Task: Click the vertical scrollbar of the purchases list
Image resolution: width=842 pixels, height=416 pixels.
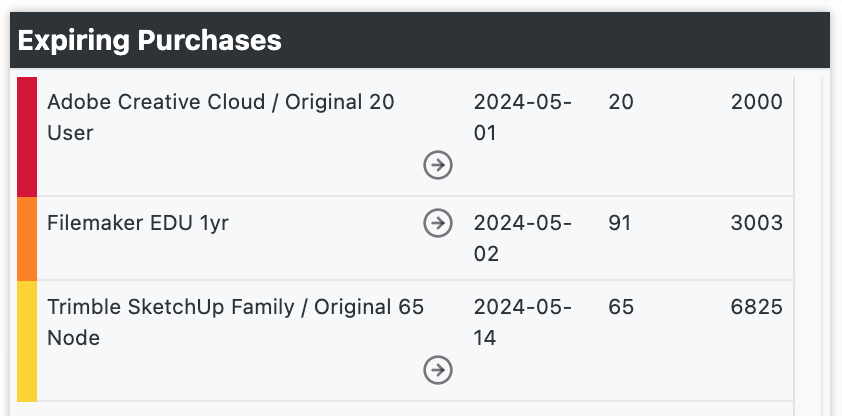Action: click(x=808, y=246)
